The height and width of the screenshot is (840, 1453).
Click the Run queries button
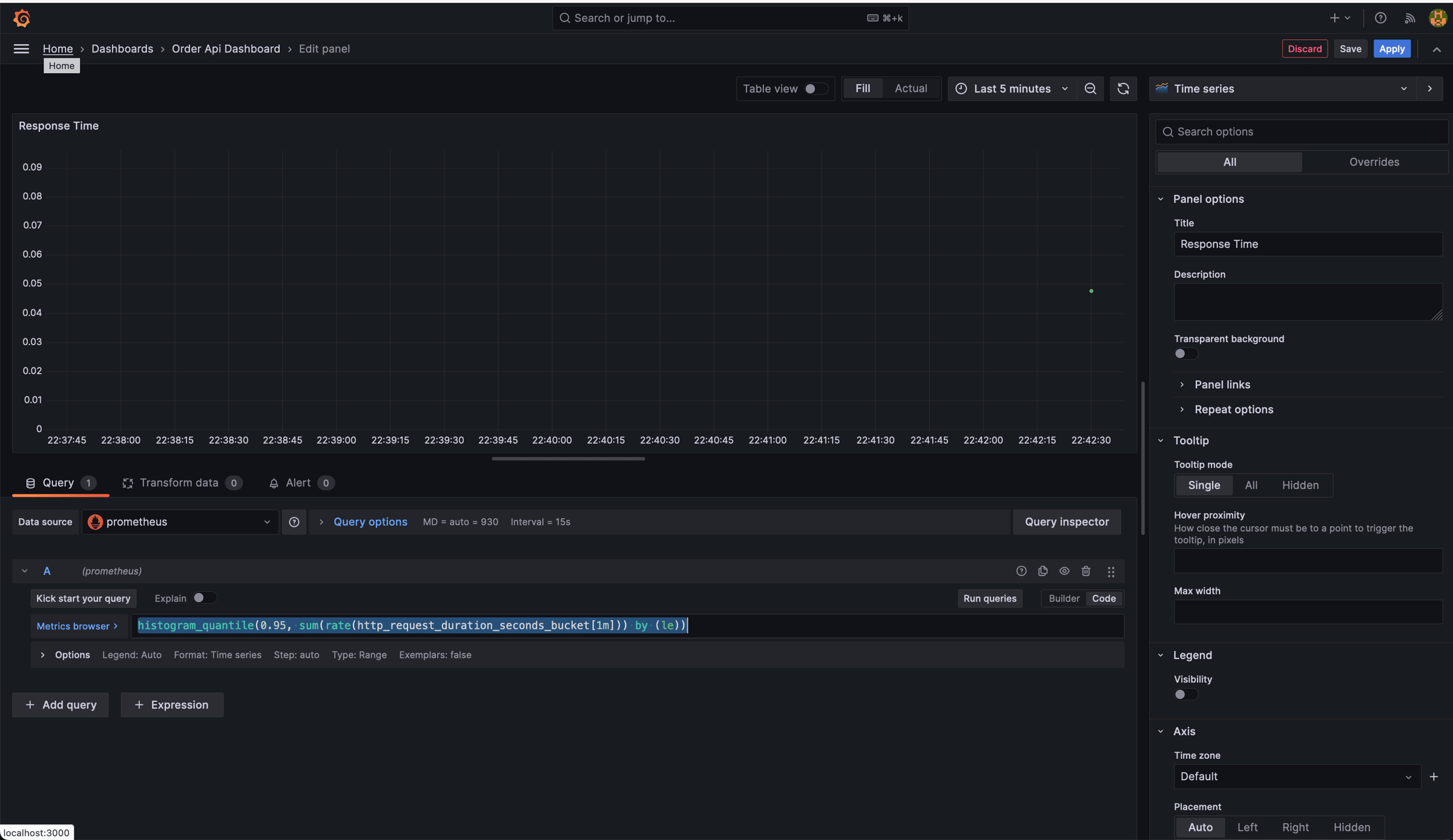point(989,599)
